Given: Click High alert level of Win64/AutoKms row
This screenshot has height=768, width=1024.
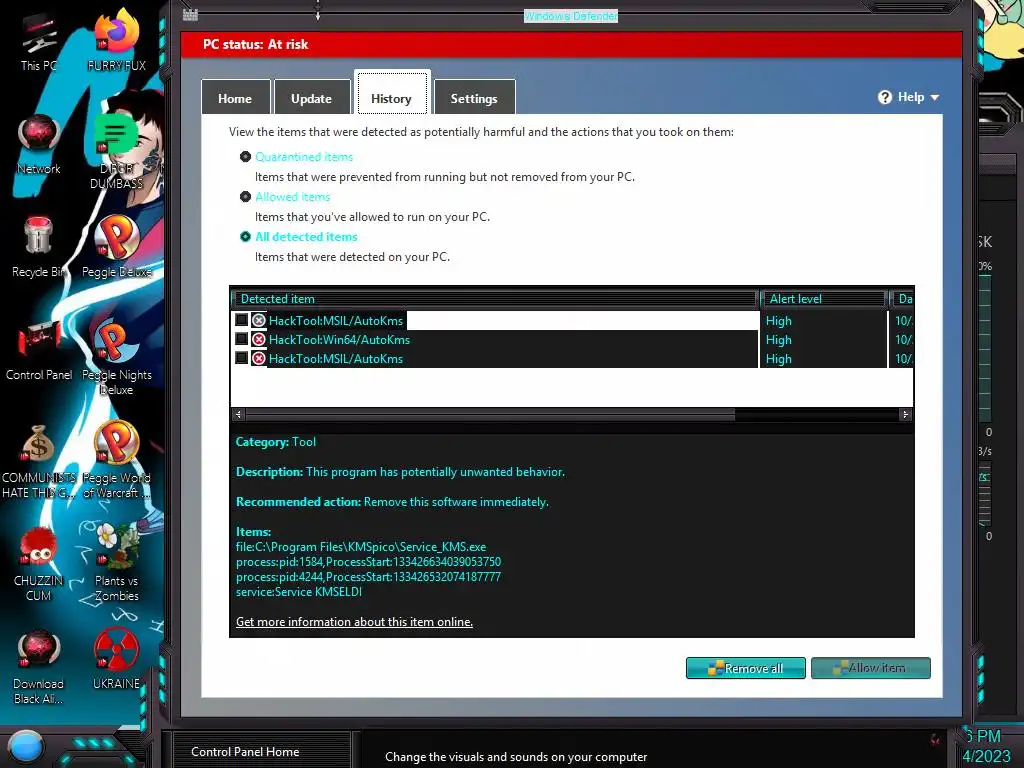Looking at the screenshot, I should coord(778,340).
